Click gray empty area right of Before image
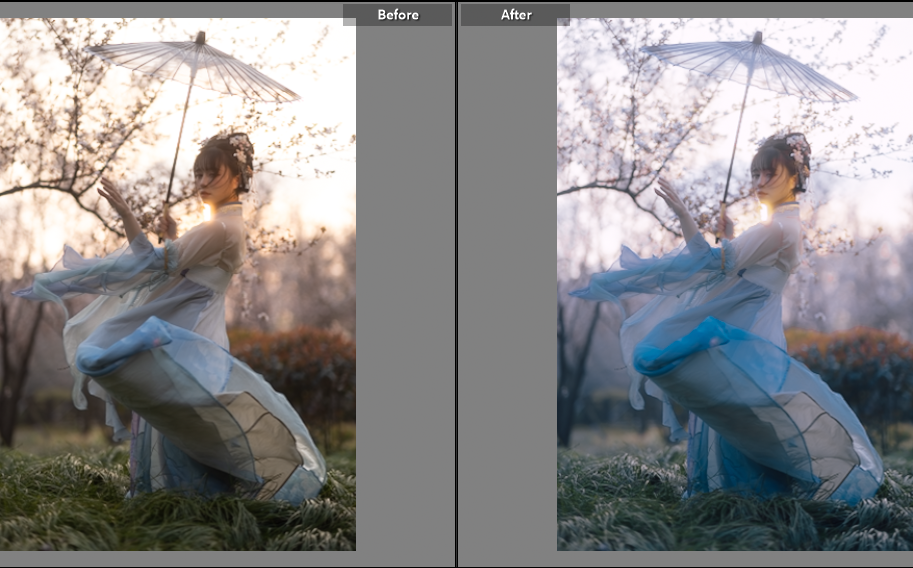913x568 pixels. tap(404, 300)
